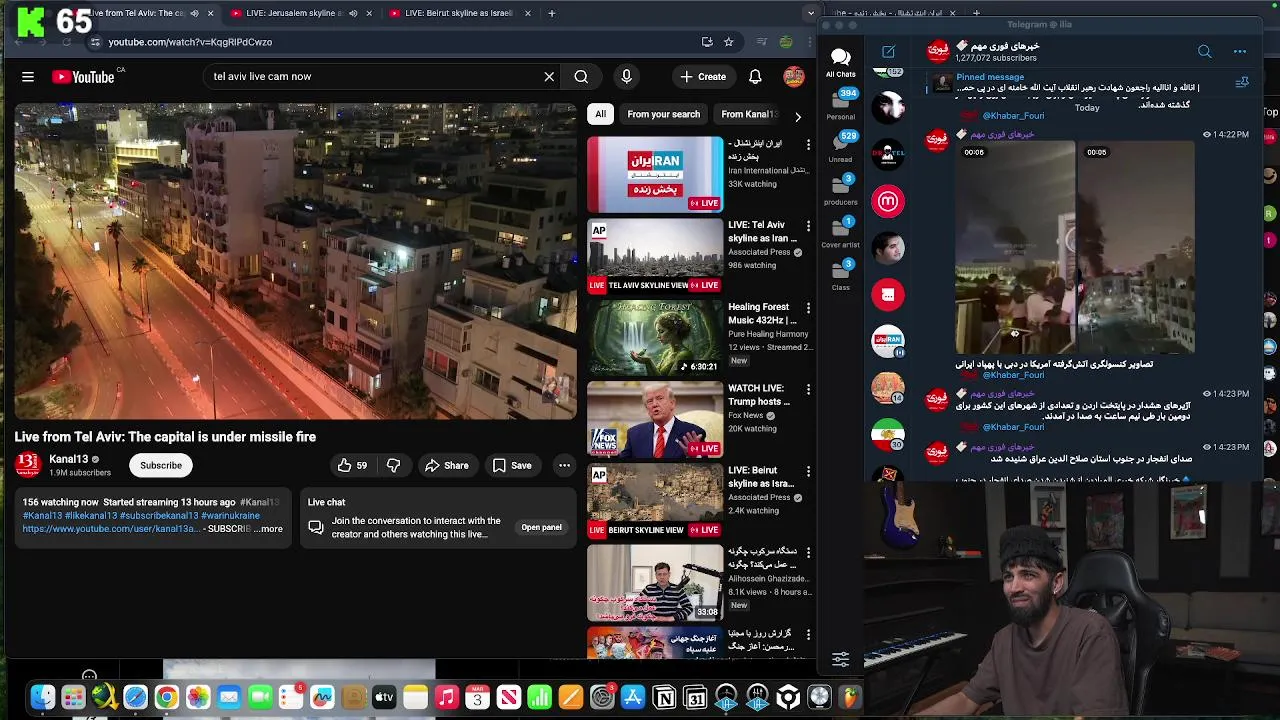Open the red 'm' chat avatar
The width and height of the screenshot is (1280, 720).
coord(888,201)
